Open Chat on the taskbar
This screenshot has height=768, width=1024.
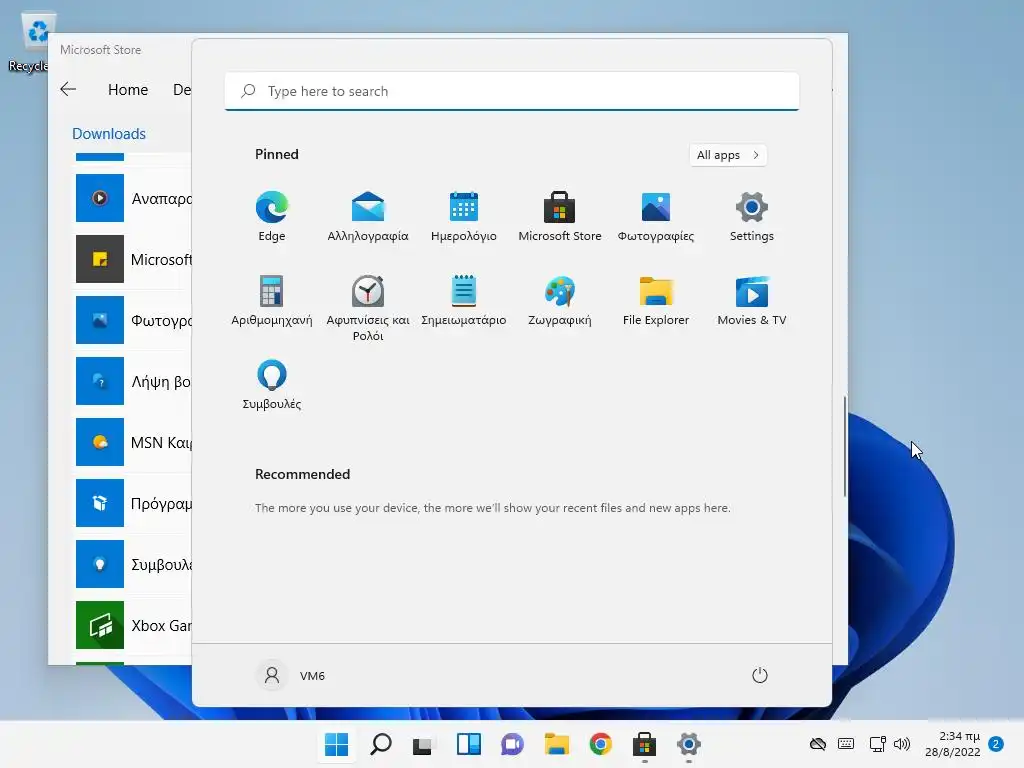[x=513, y=744]
